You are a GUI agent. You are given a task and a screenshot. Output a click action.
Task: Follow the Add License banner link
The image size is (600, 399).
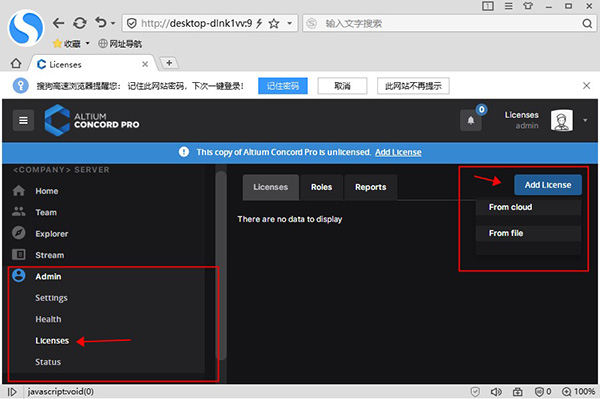(x=398, y=152)
